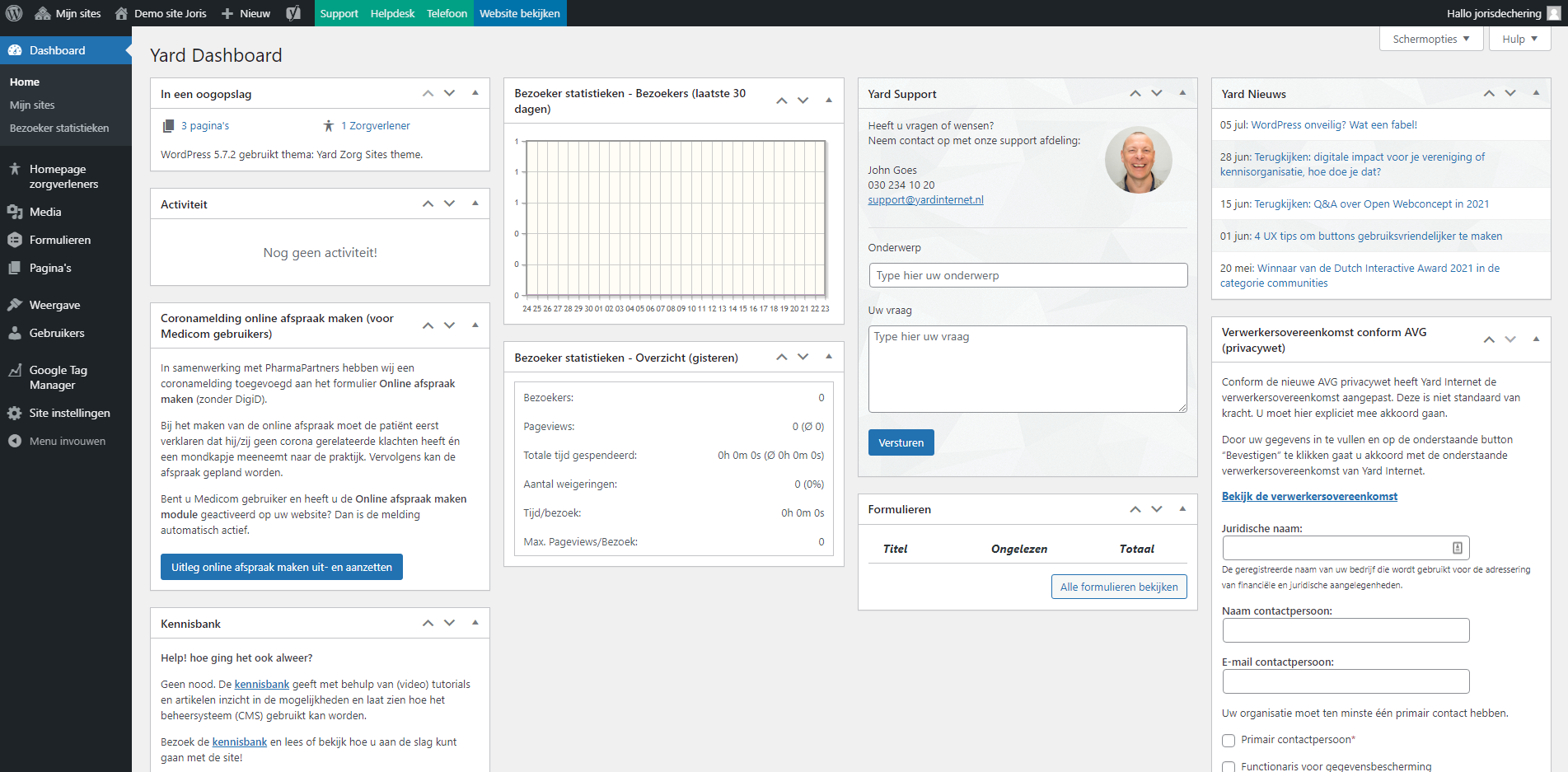Collapse the Coronamelding panel

[x=475, y=325]
